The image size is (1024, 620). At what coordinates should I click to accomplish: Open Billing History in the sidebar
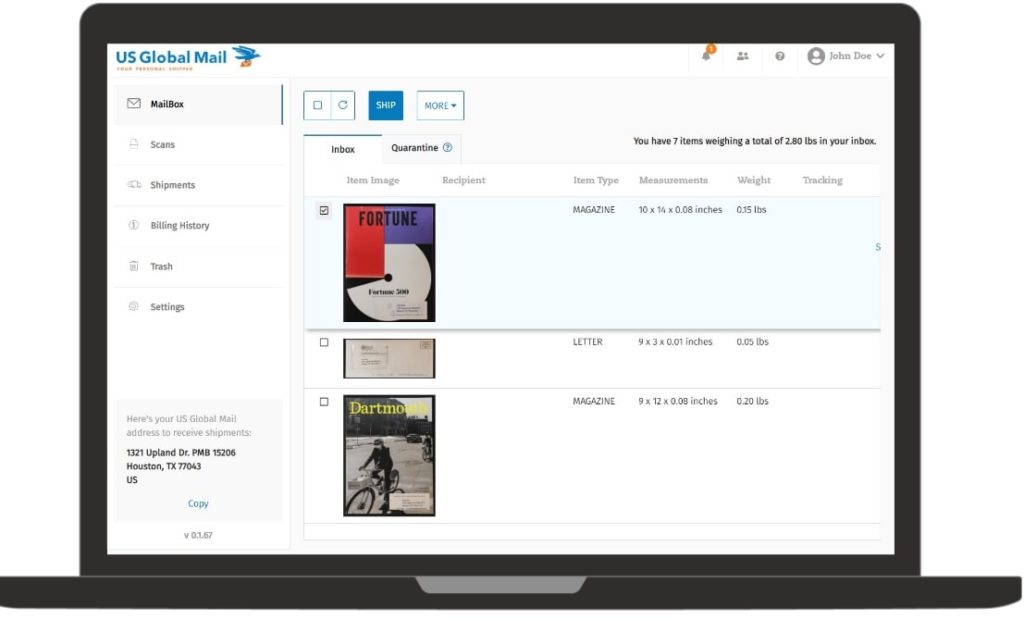(180, 226)
